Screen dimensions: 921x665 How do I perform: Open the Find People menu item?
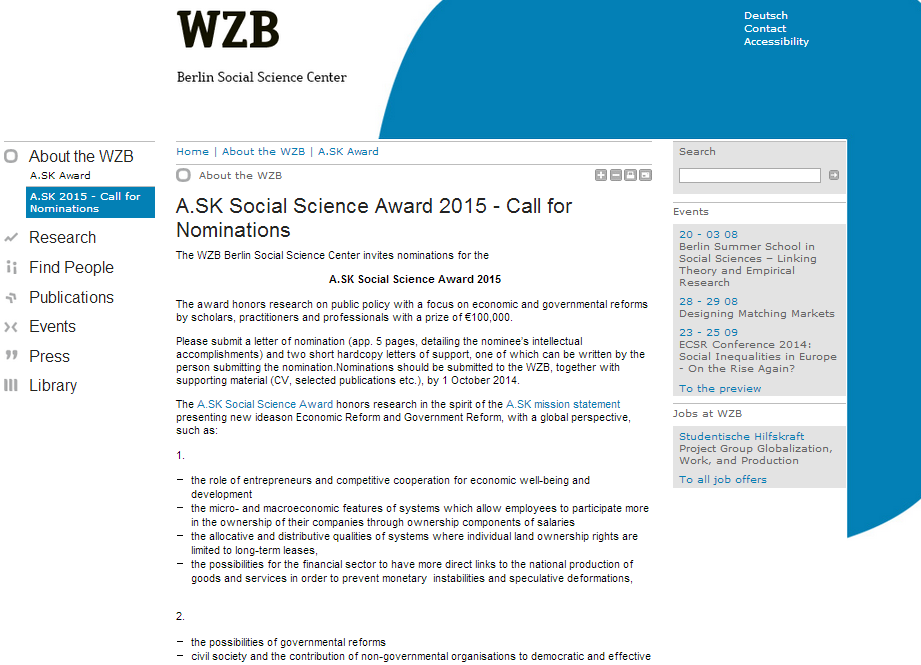[71, 268]
